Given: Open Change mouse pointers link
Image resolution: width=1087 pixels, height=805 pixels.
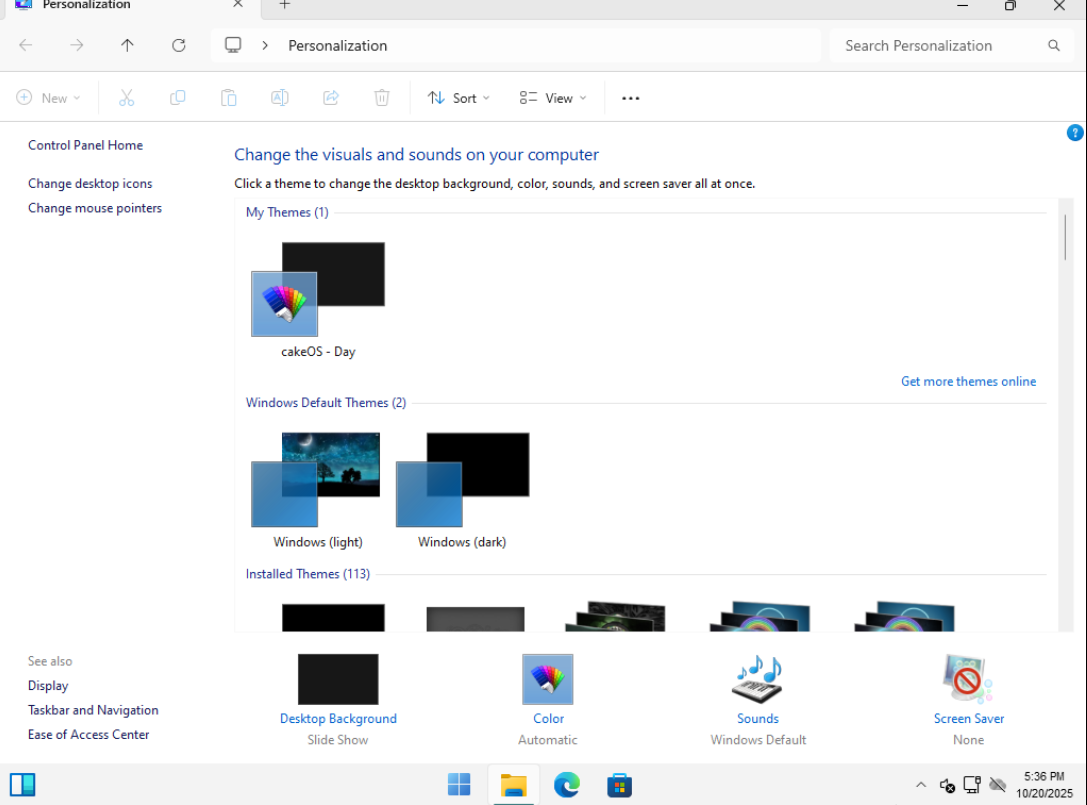Looking at the screenshot, I should click(x=95, y=208).
